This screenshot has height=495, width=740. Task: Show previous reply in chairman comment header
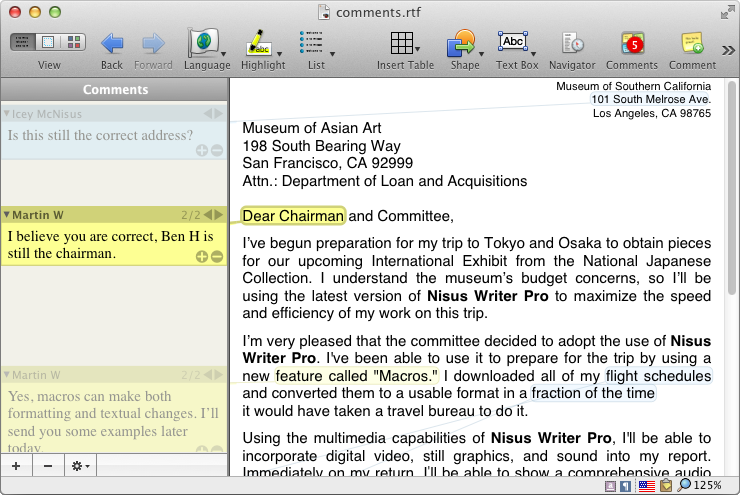click(208, 215)
